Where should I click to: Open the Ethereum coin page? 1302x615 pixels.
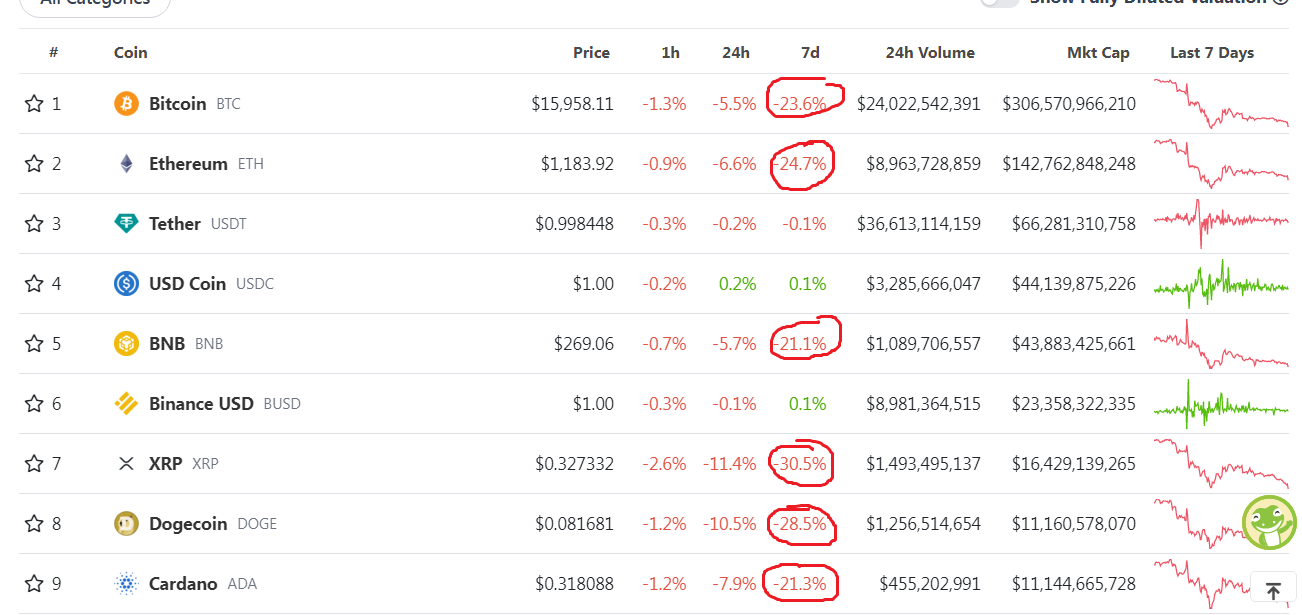click(188, 164)
